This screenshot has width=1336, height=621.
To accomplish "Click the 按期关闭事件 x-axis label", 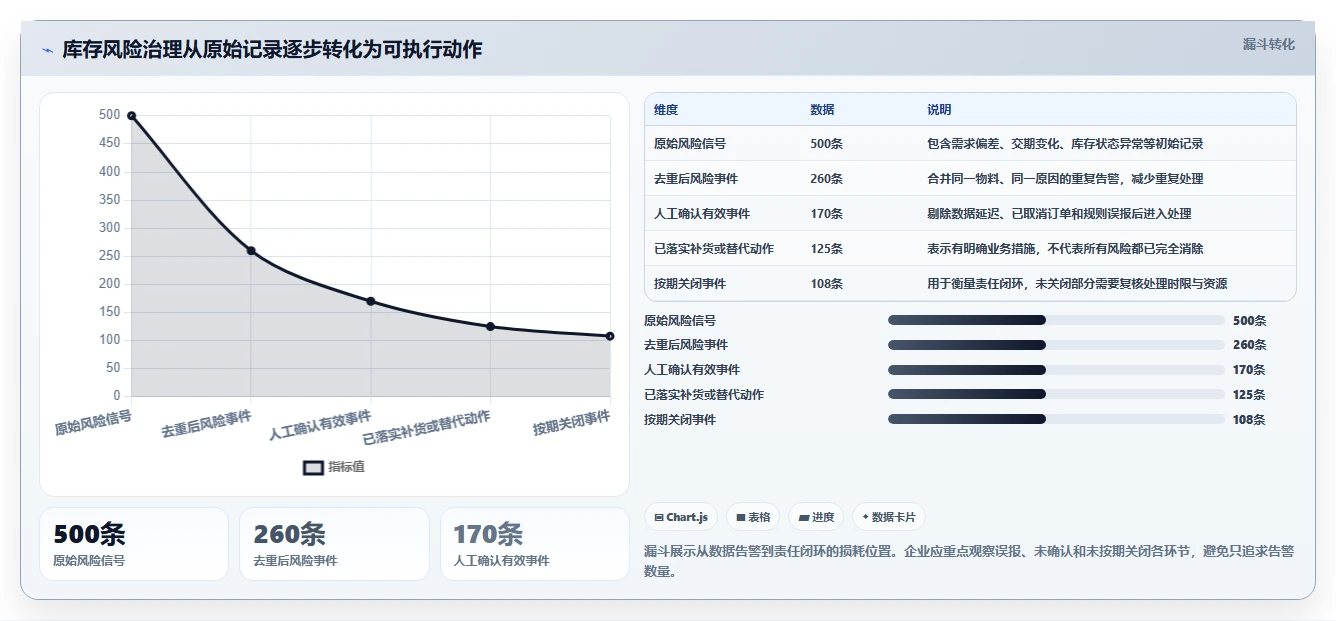I will 572,423.
